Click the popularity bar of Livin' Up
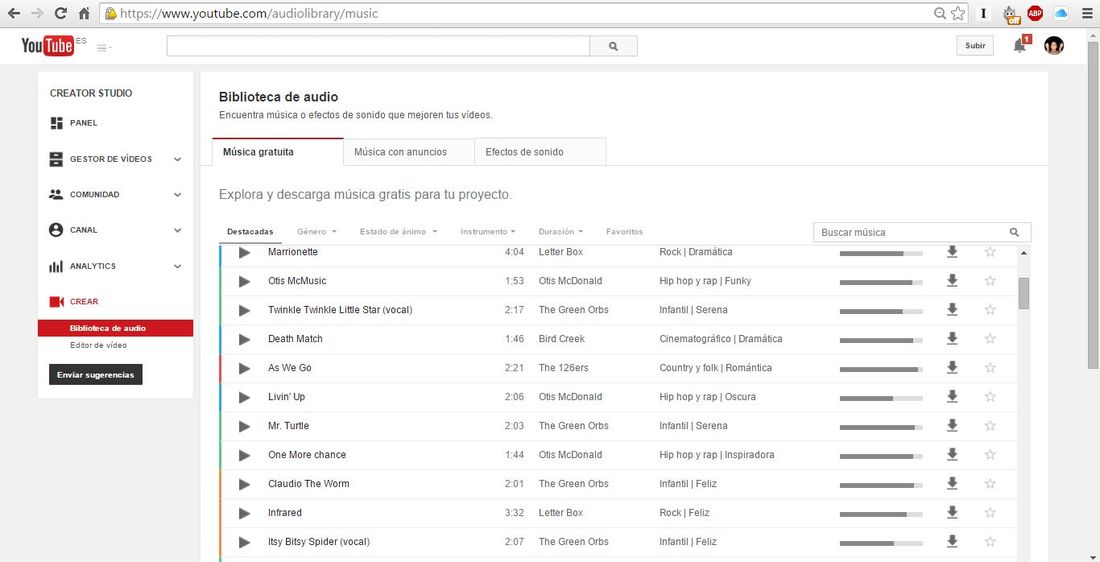 (x=881, y=398)
